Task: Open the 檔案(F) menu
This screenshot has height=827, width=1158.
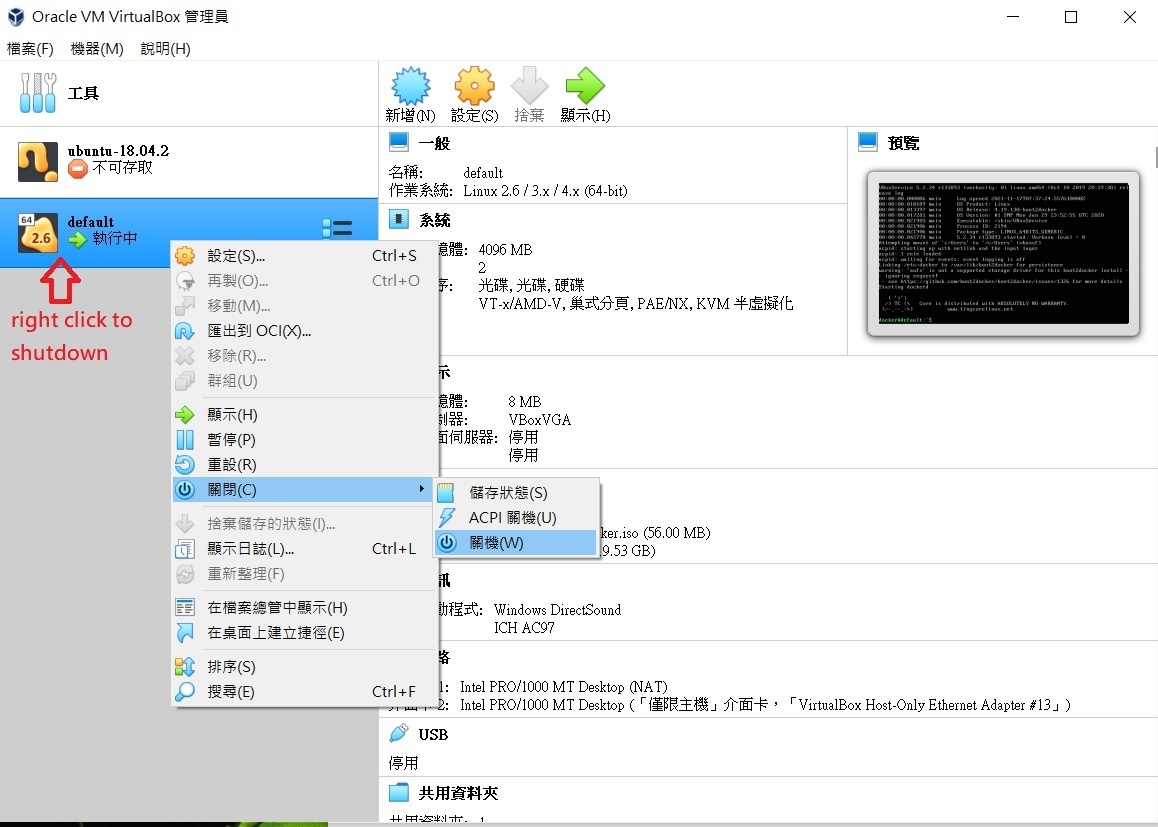Action: [30, 49]
